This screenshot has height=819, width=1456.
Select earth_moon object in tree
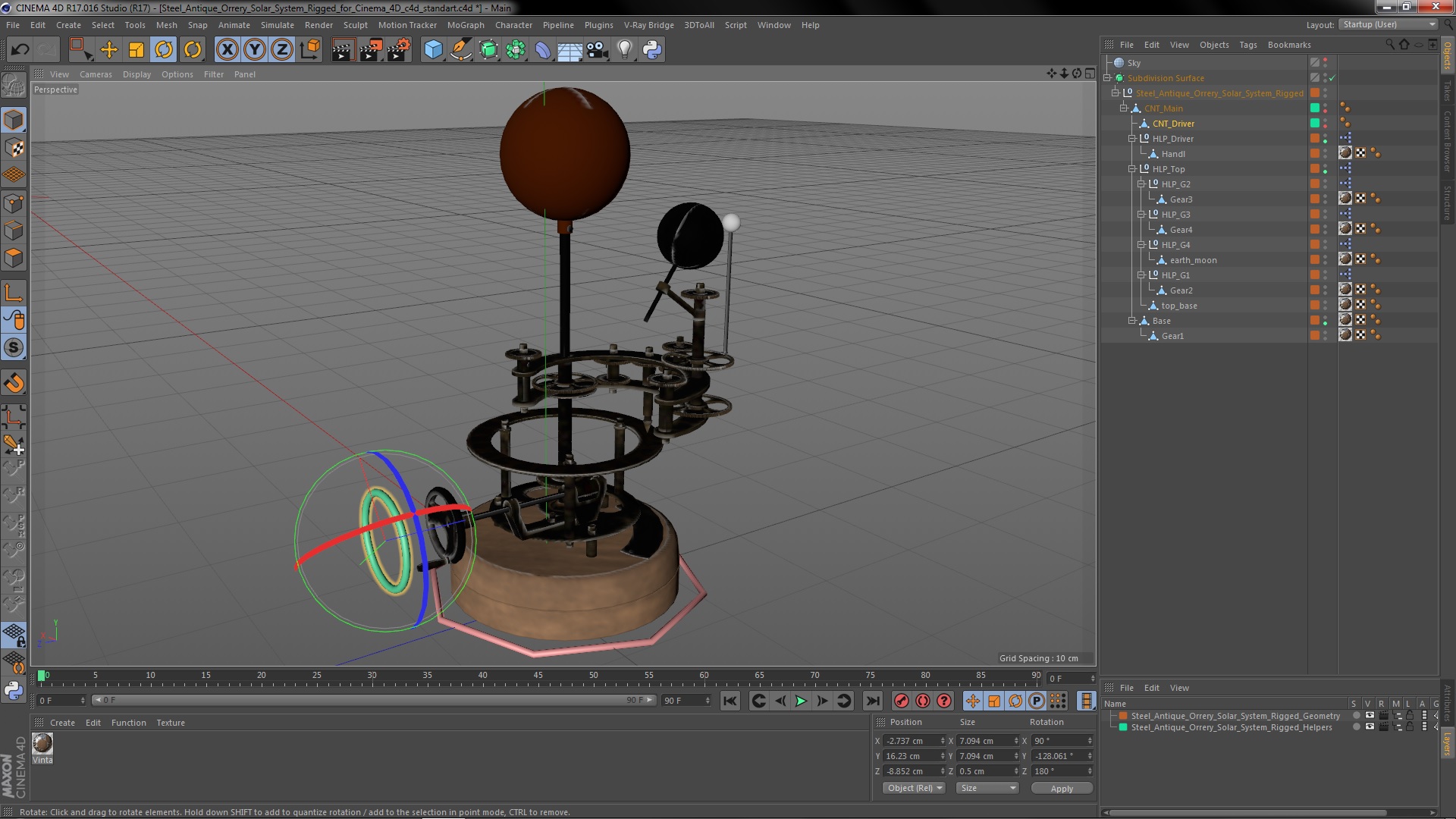pos(1193,260)
